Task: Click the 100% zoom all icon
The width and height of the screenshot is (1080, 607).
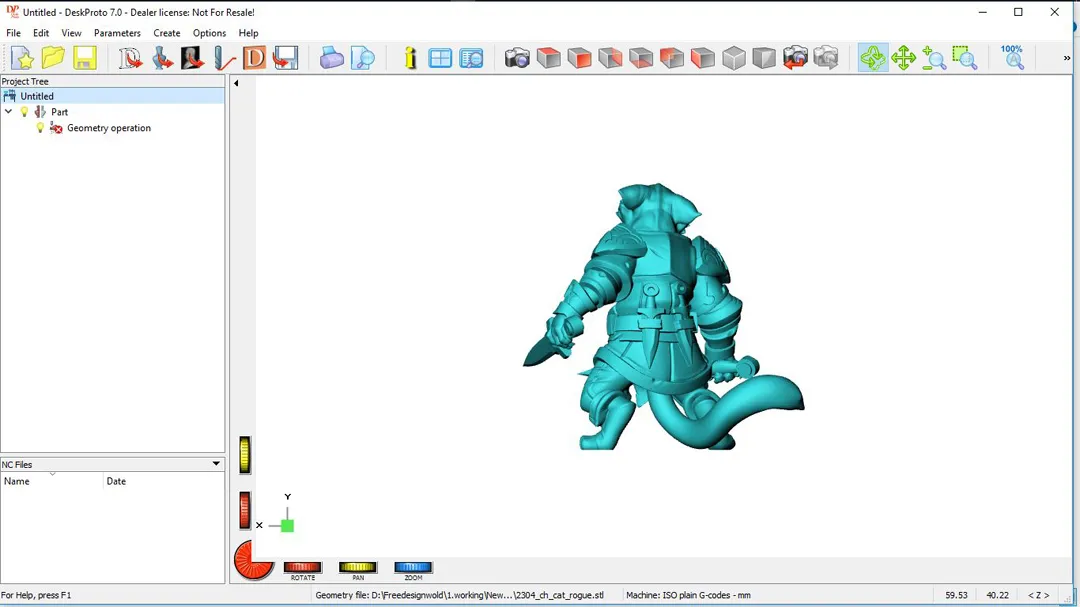Action: pos(1012,58)
